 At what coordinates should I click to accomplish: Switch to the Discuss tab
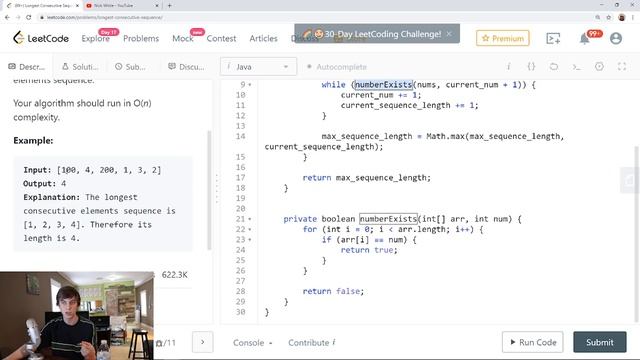point(186,67)
